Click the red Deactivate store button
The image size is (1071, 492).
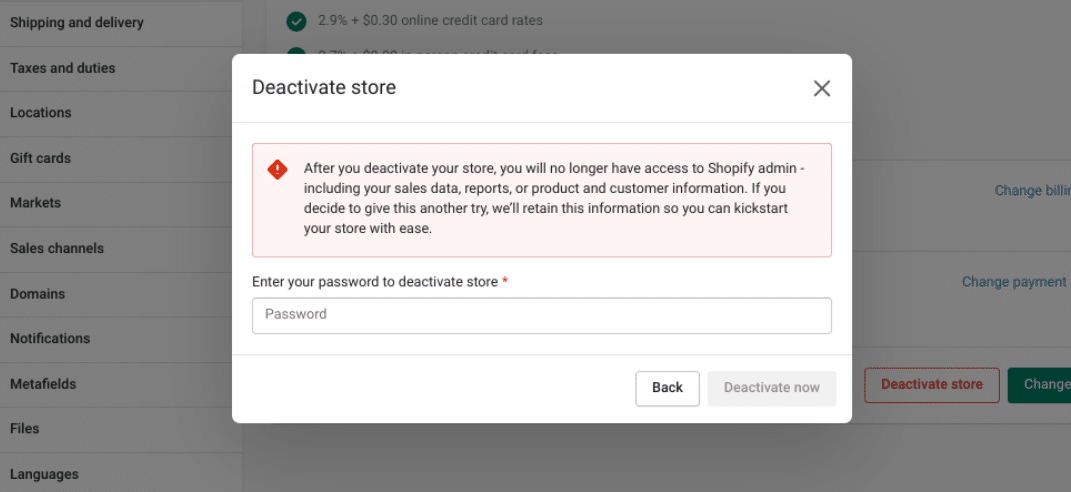pos(931,385)
